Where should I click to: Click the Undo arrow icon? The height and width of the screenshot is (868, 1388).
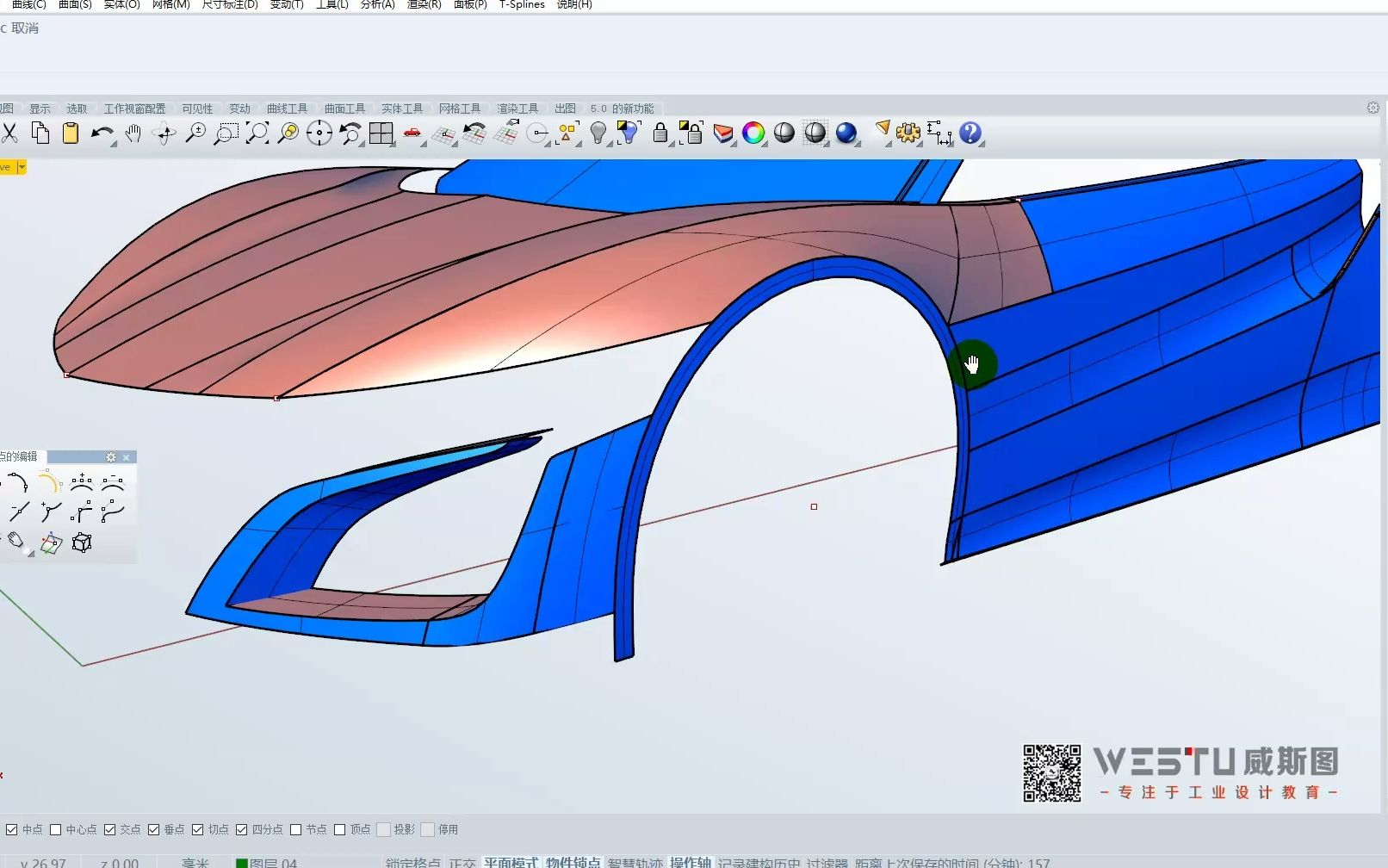click(x=102, y=133)
